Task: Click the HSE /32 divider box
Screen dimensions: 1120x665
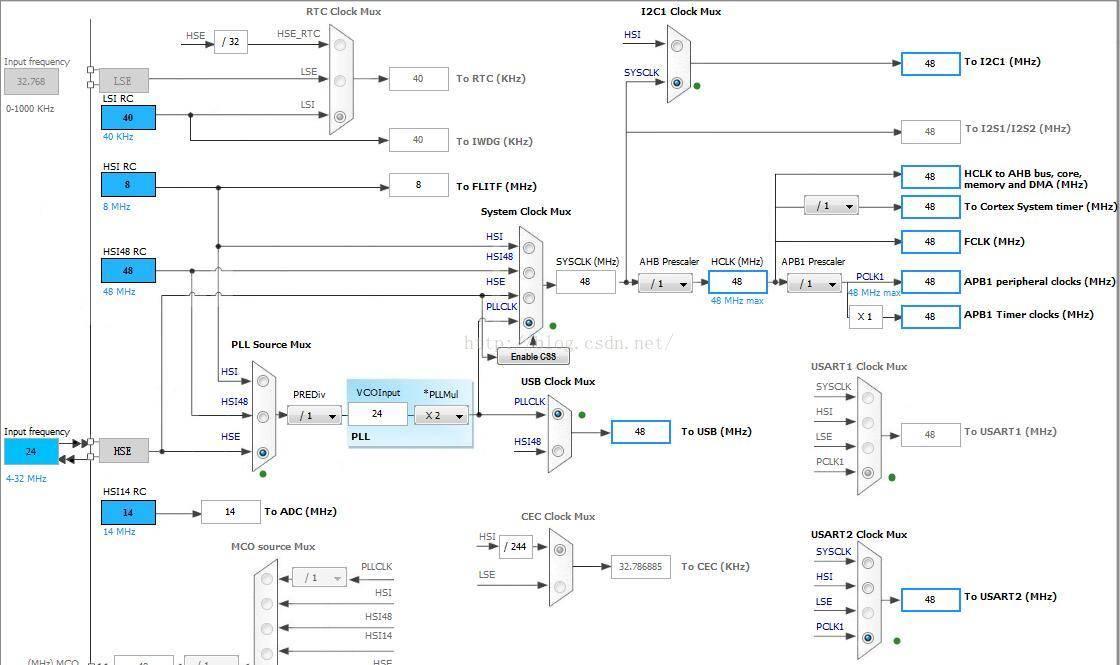Action: [x=231, y=42]
